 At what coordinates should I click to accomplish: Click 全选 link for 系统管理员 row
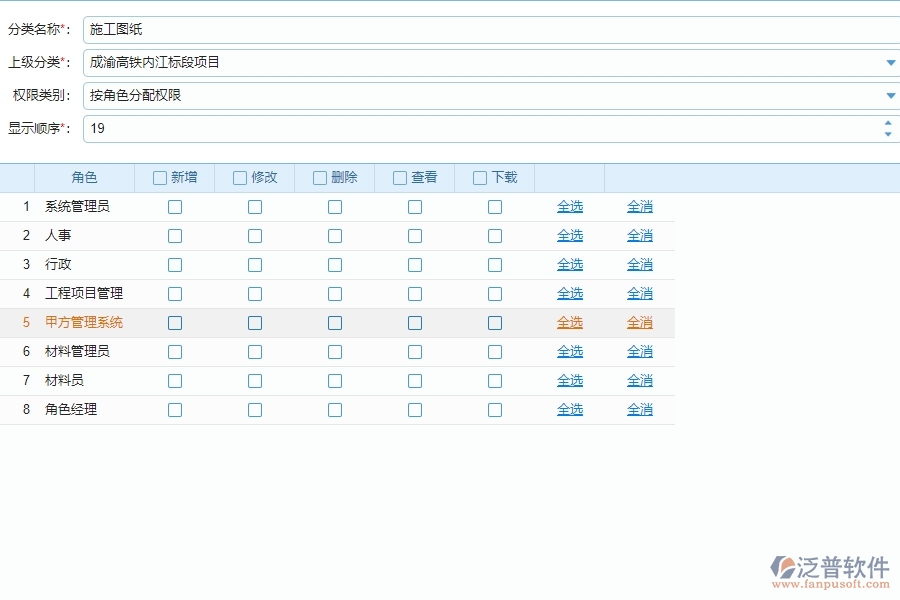click(570, 207)
